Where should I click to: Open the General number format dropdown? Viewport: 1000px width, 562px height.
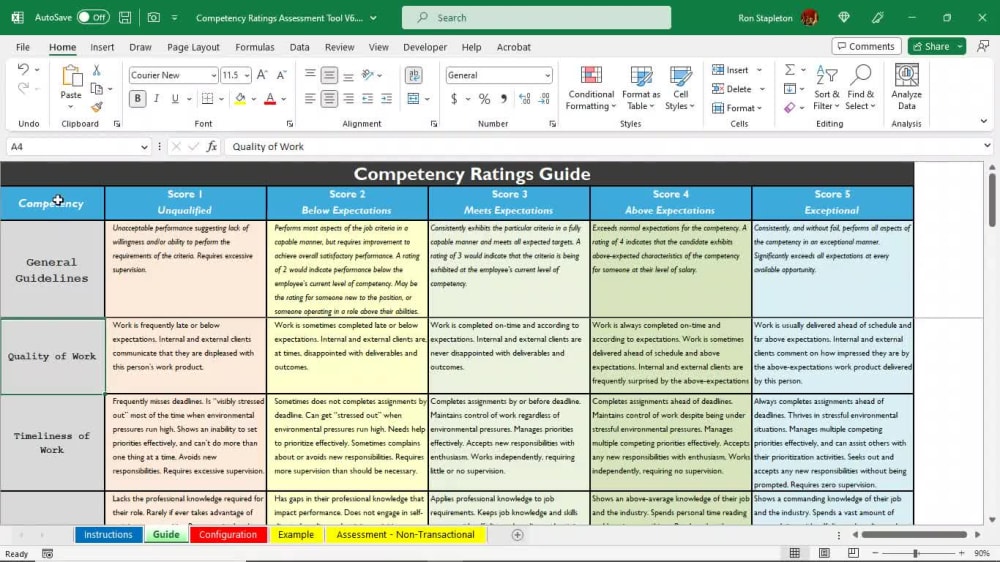coord(547,75)
